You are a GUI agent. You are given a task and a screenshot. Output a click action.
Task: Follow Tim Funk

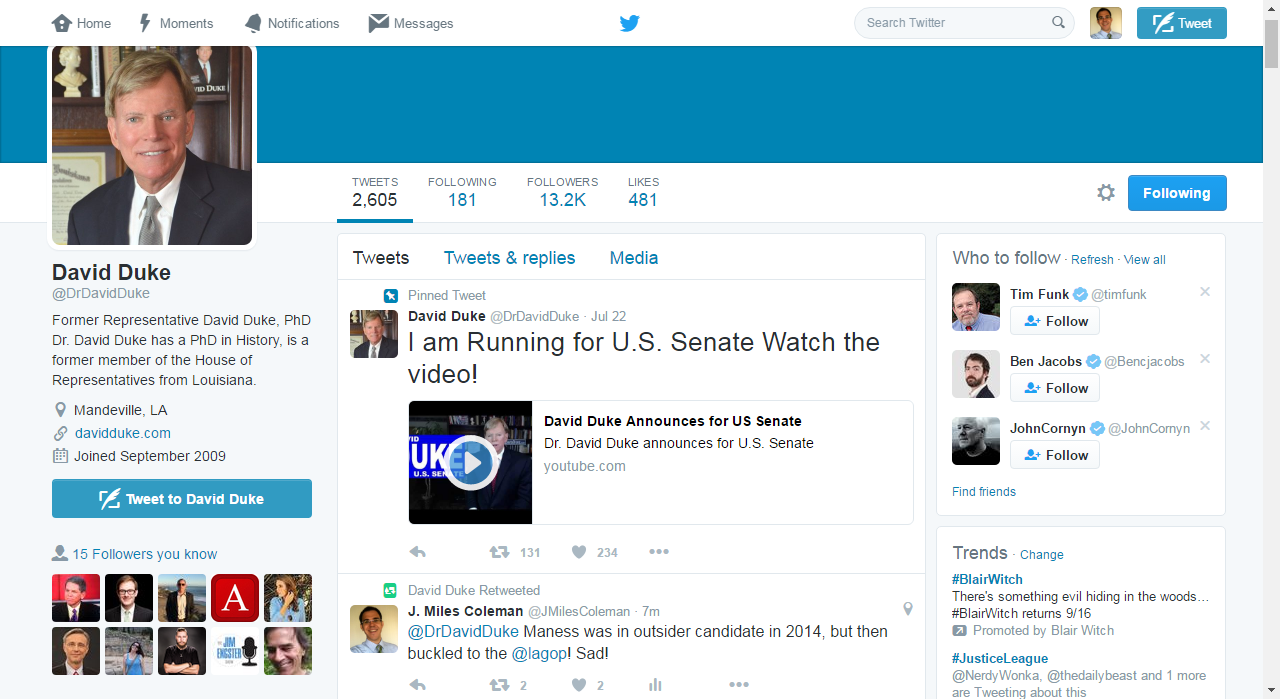tap(1055, 321)
